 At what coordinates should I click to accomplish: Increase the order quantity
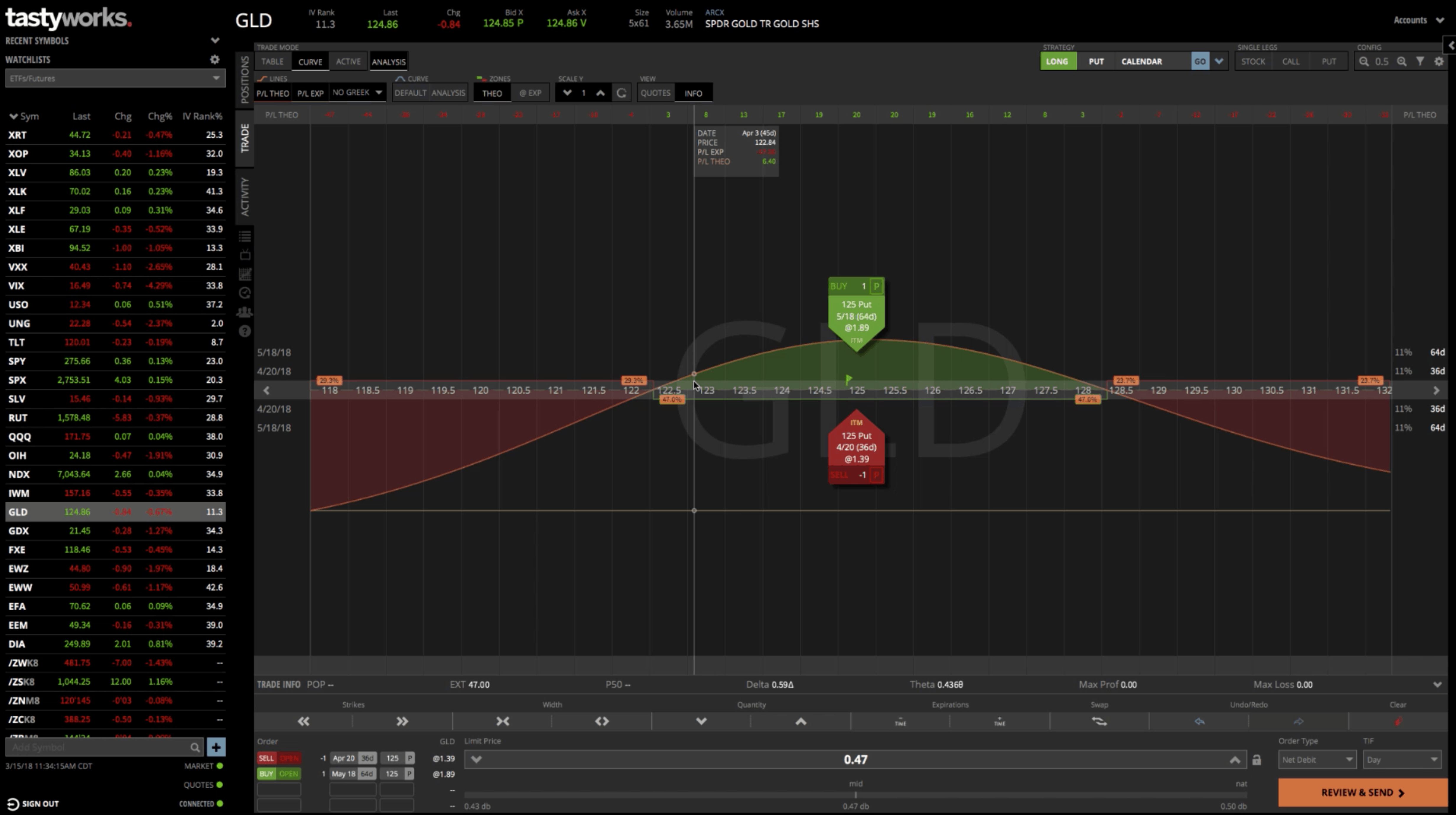click(x=801, y=721)
